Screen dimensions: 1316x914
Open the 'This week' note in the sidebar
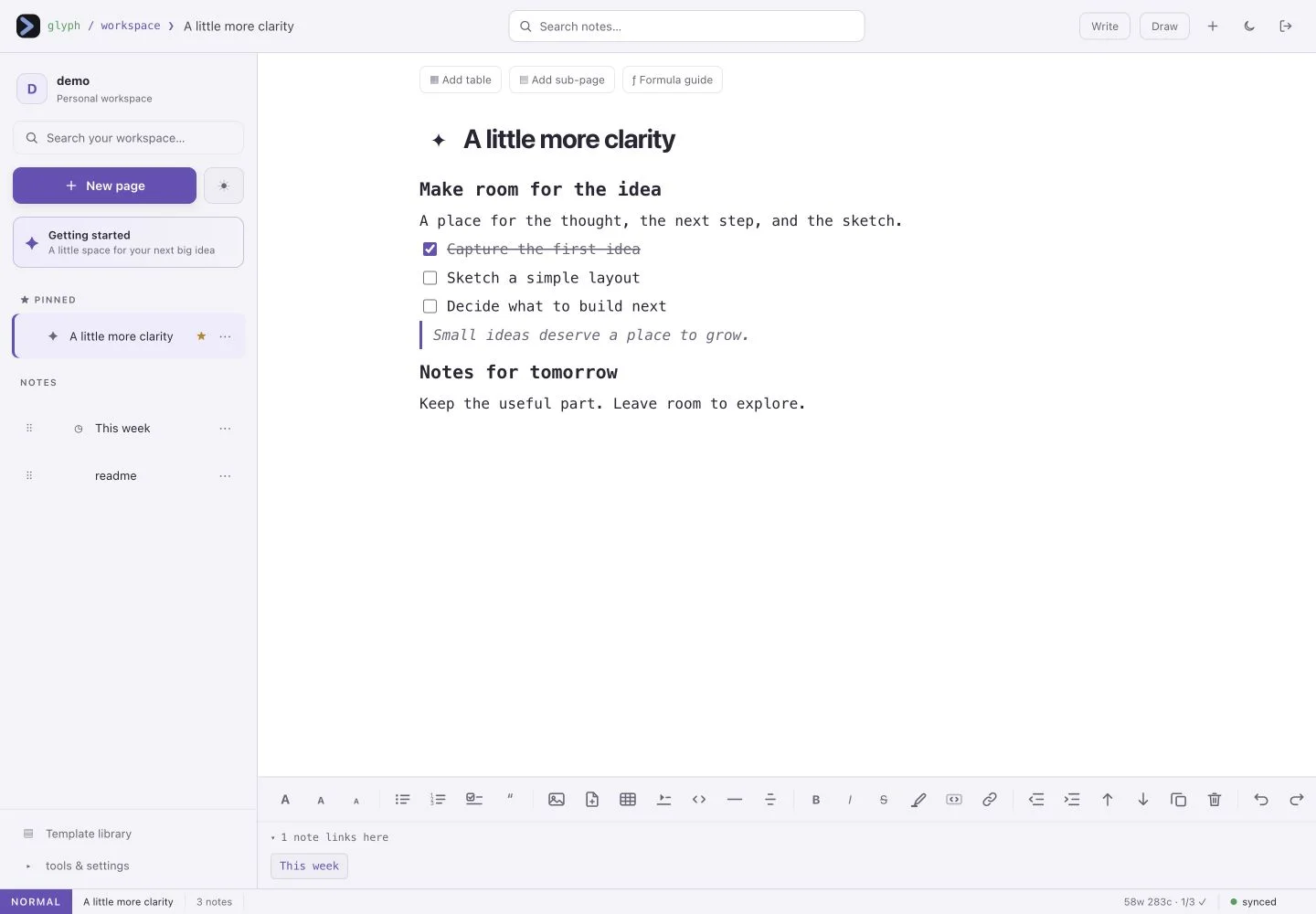[122, 429]
